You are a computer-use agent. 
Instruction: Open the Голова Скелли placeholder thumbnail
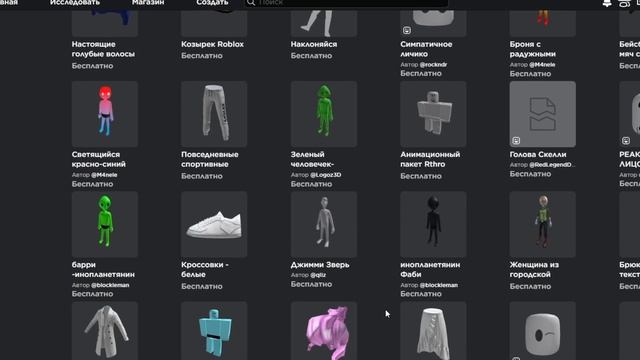[542, 114]
